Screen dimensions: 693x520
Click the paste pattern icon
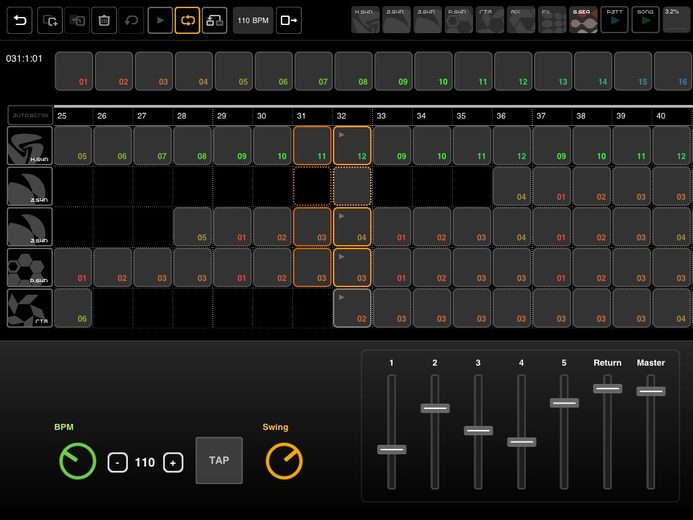[x=77, y=20]
